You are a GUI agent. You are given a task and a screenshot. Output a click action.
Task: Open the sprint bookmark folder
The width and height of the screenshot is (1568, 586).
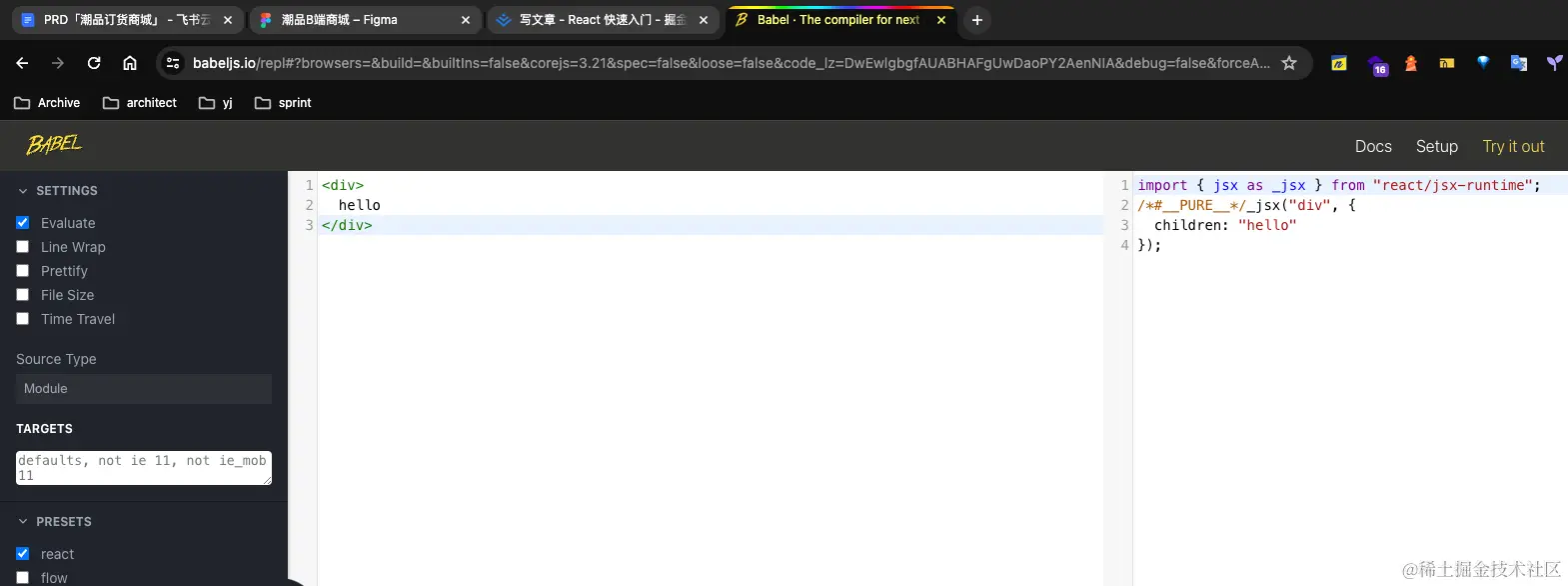(283, 103)
